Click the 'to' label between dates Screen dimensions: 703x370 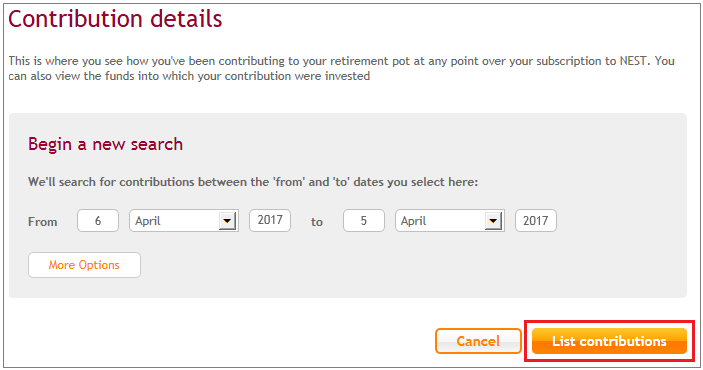pos(317,222)
